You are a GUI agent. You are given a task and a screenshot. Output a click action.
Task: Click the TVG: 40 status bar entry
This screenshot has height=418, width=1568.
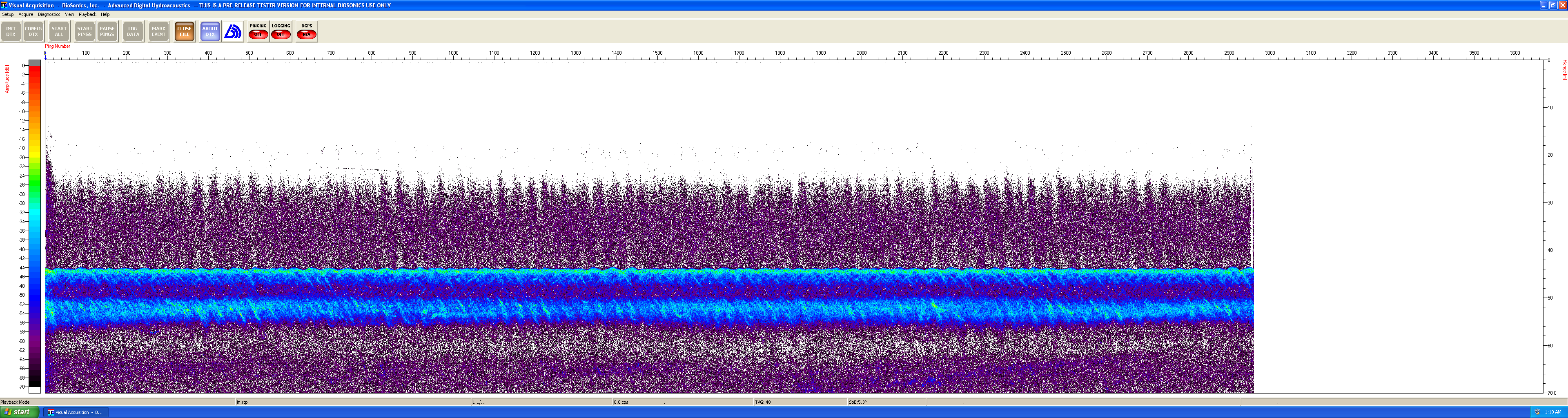(x=763, y=402)
